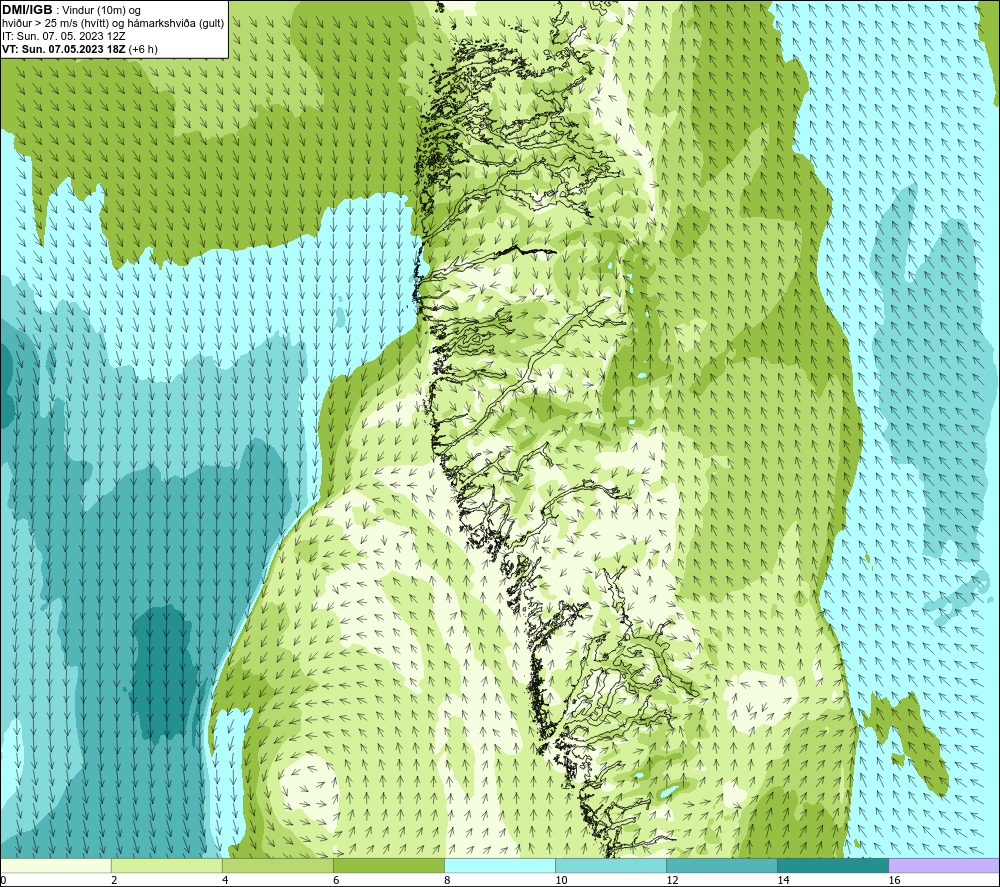Click the dark teal 14-16 legend swatch
The image size is (1000, 887).
(x=833, y=865)
